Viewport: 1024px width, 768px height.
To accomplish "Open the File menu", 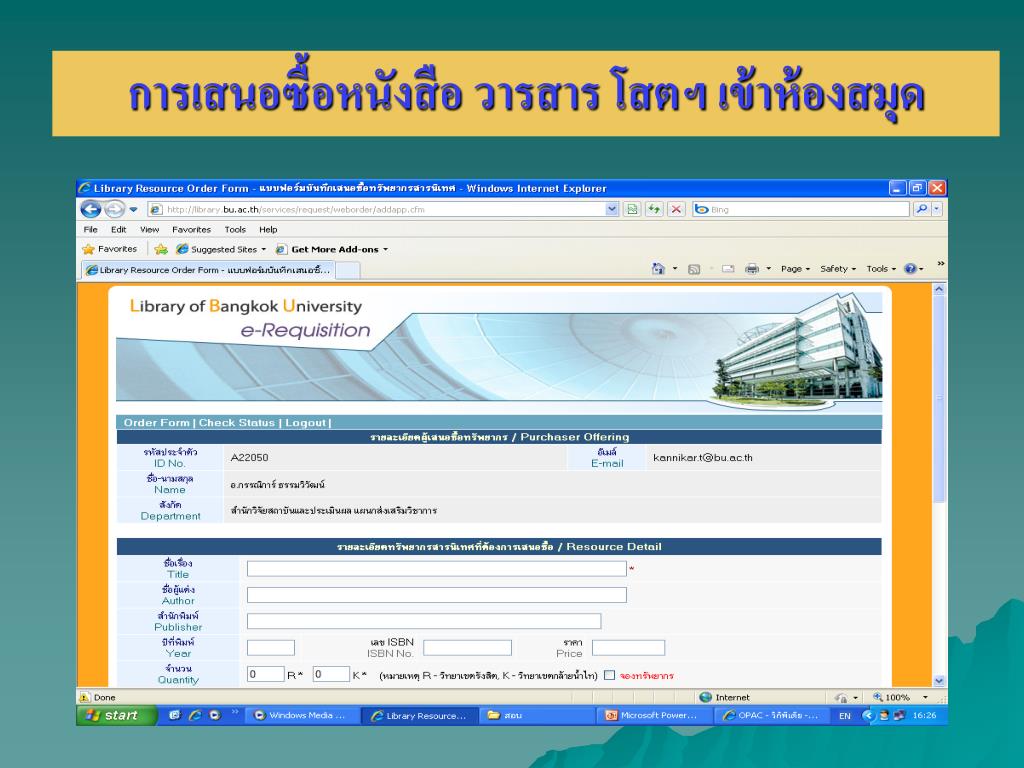I will click(90, 230).
